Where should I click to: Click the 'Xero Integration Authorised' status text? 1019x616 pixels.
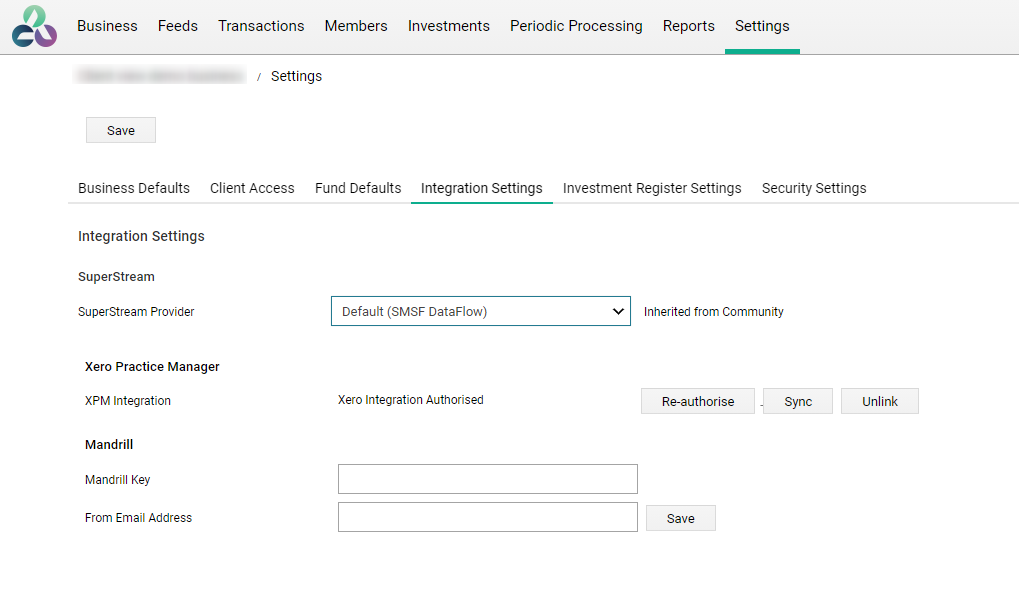pos(411,400)
